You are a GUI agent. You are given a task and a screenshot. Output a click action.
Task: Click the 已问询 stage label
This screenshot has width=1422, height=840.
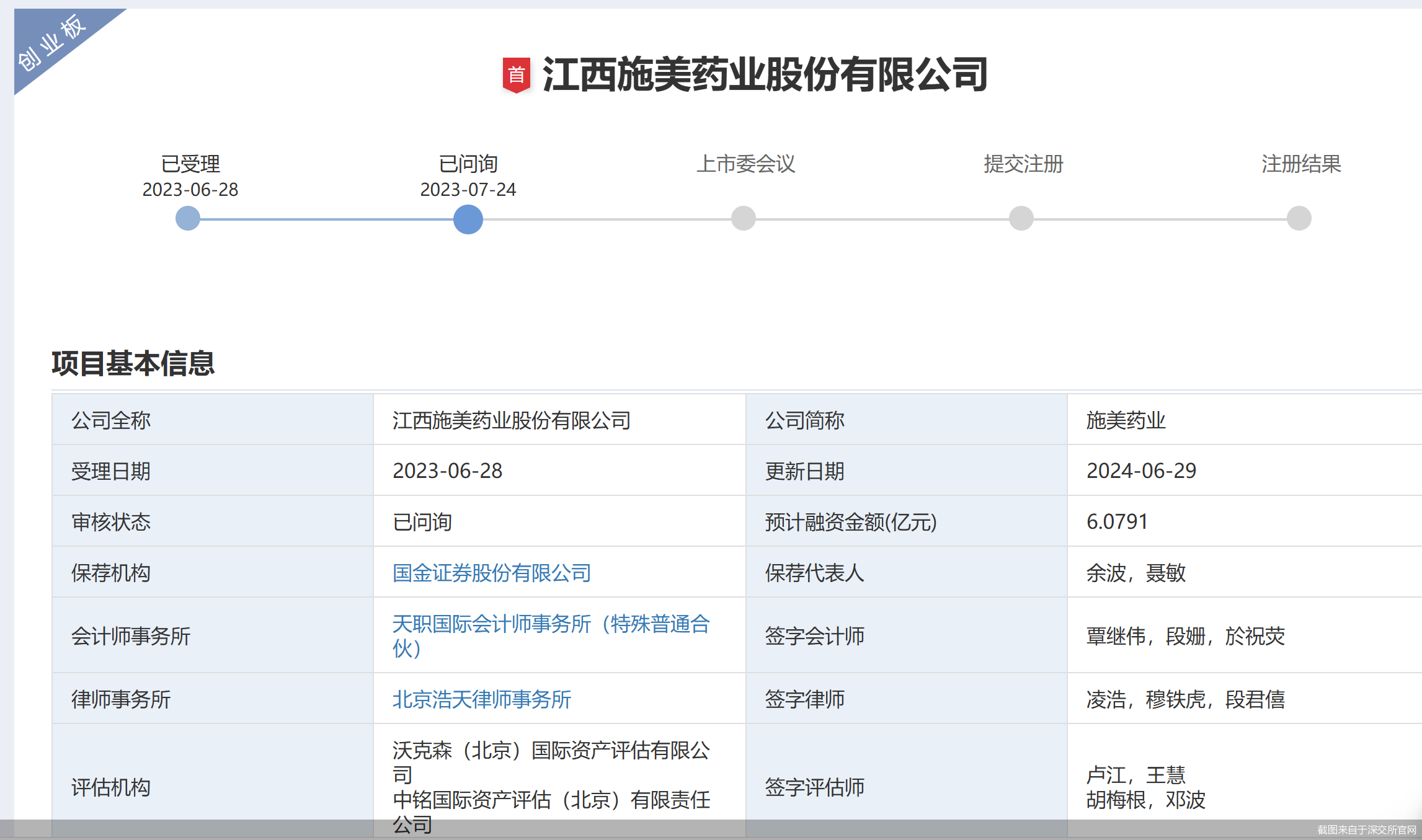pos(468,164)
